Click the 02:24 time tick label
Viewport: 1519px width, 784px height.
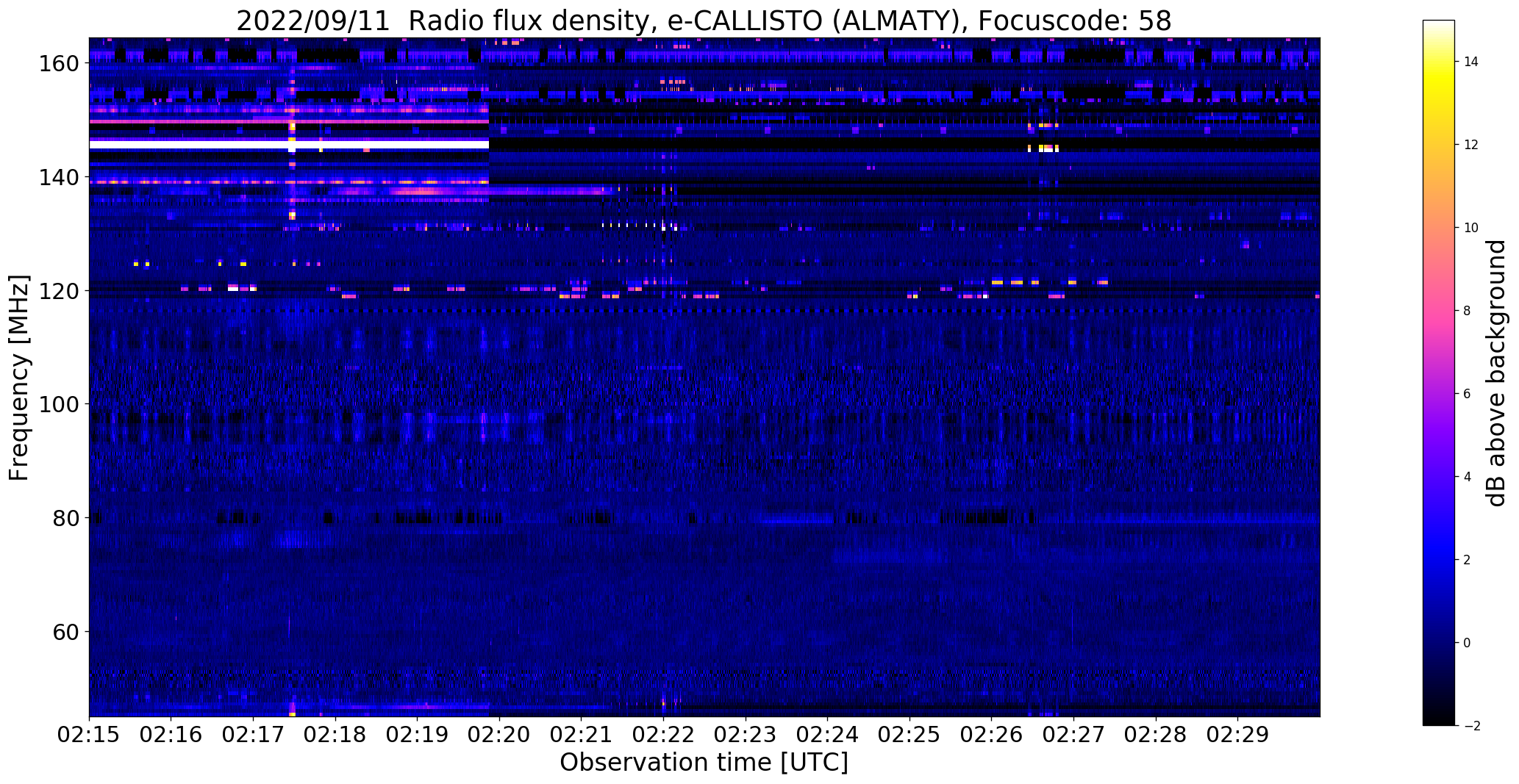[x=827, y=735]
